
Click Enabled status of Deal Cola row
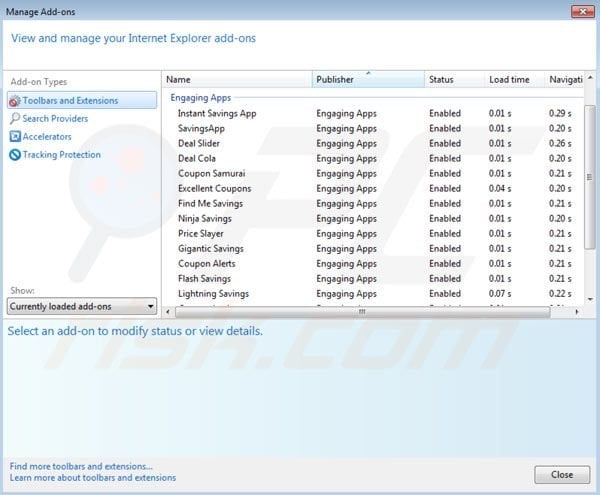445,158
